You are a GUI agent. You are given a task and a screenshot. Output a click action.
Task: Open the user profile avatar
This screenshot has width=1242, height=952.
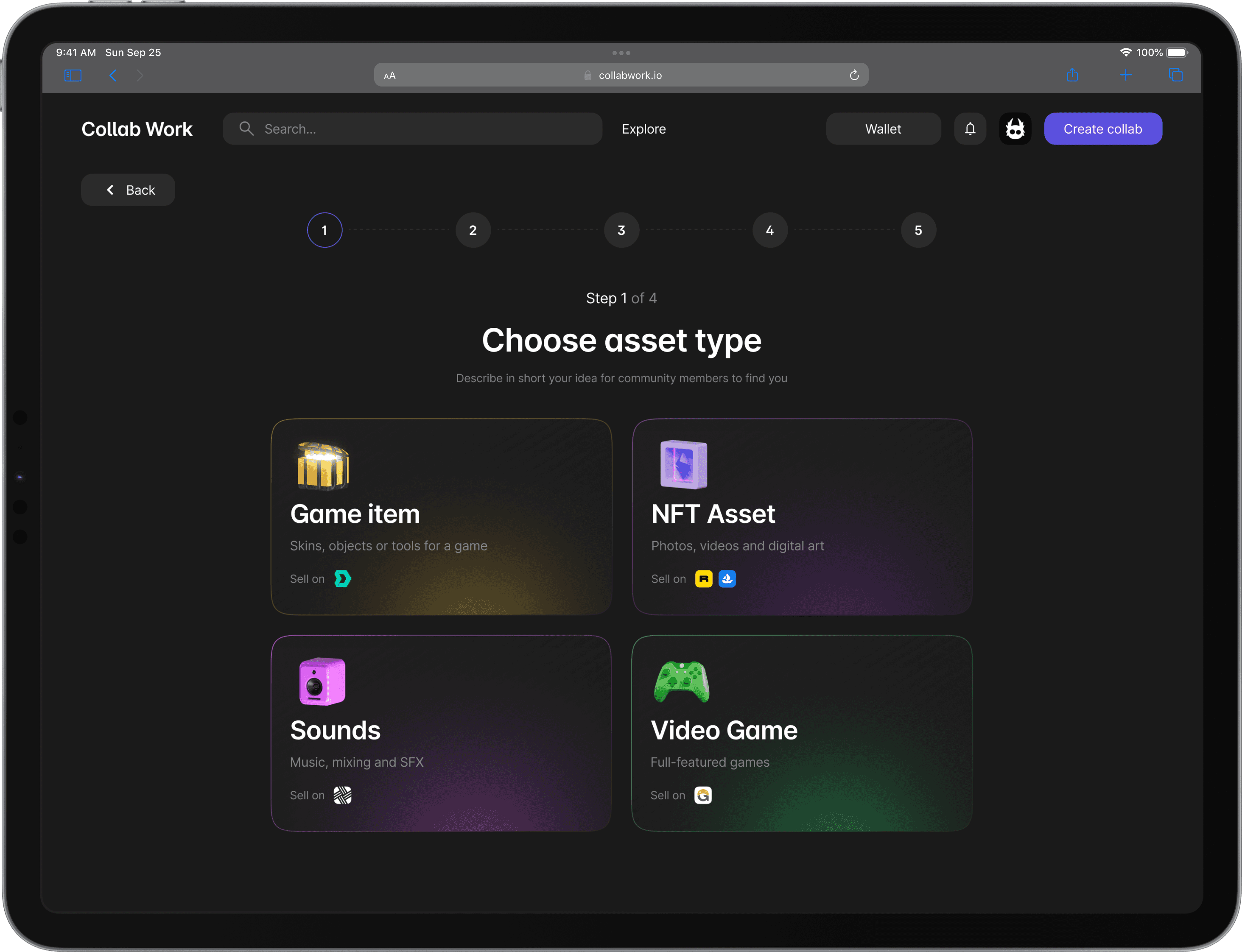tap(1015, 128)
